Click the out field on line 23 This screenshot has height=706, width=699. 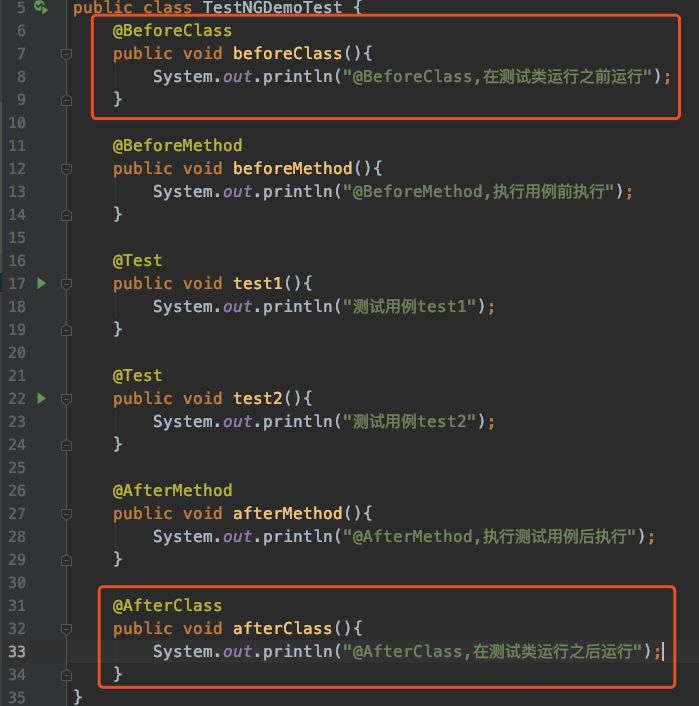coord(237,421)
